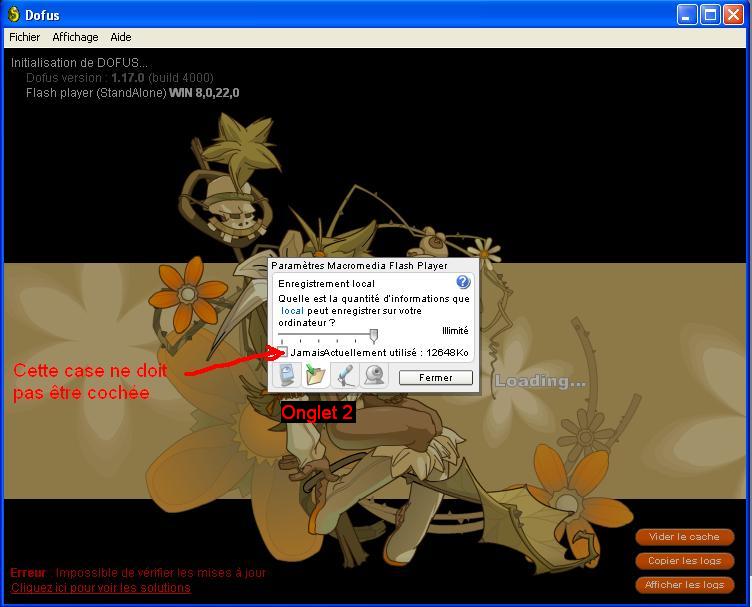
Task: Click the Copier les logs button
Action: 684,561
